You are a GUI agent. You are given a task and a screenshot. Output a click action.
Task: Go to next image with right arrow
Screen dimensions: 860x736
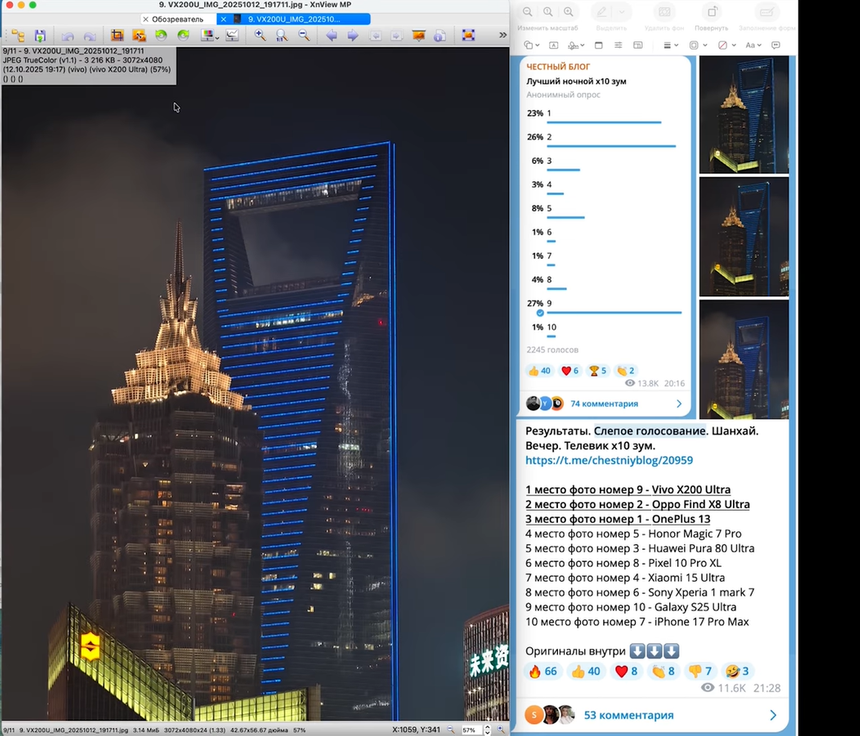click(353, 35)
